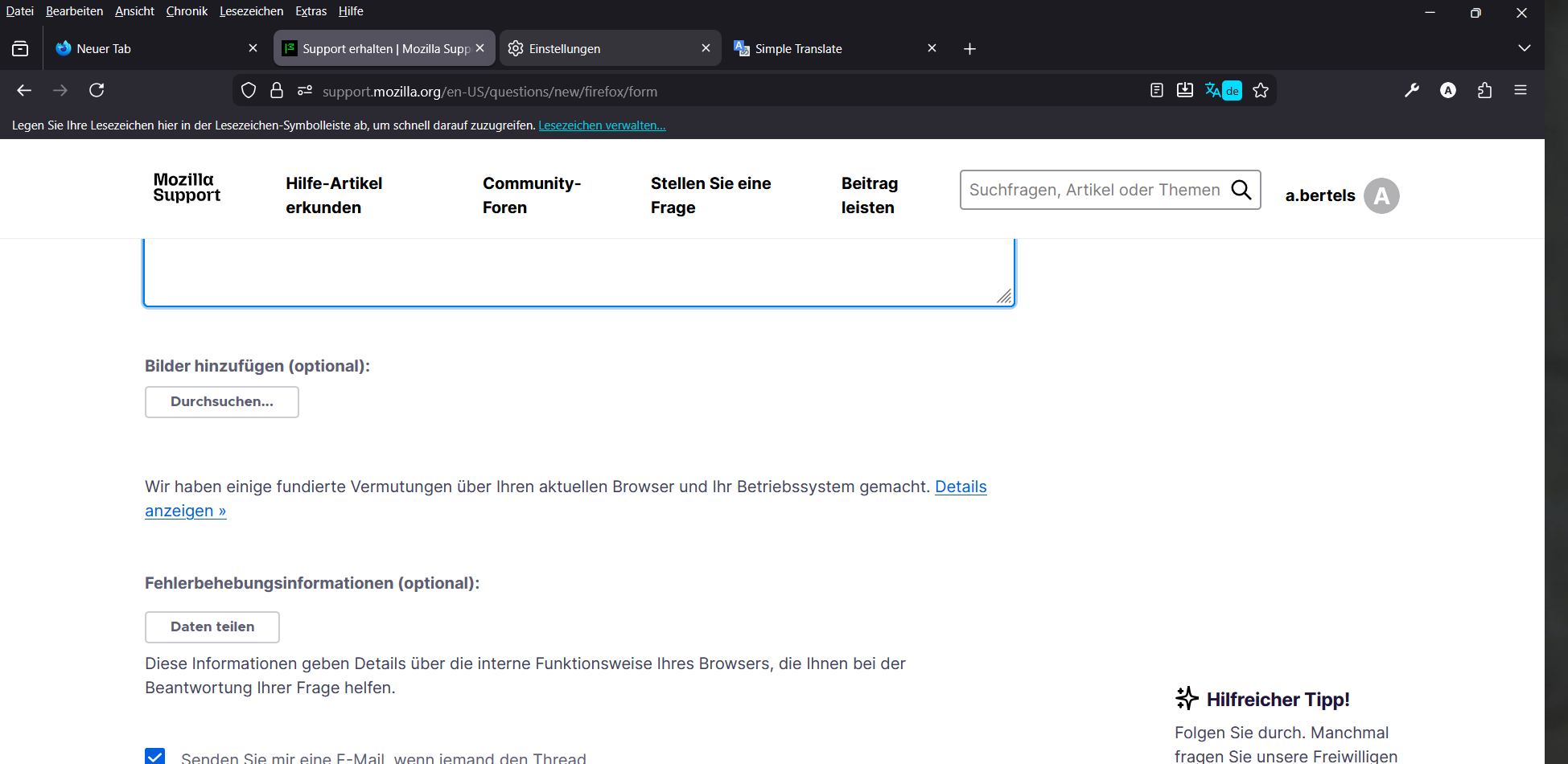Open the list all tabs dropdown
The height and width of the screenshot is (764, 1568).
(x=1524, y=48)
